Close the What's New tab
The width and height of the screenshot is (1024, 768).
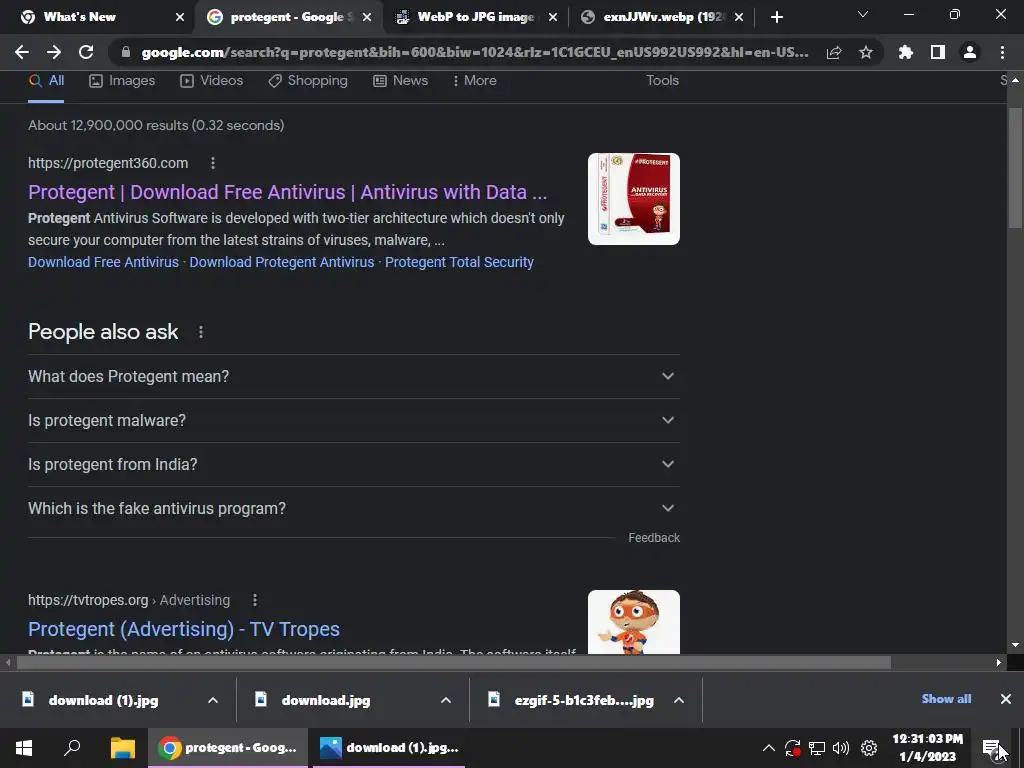tap(180, 17)
